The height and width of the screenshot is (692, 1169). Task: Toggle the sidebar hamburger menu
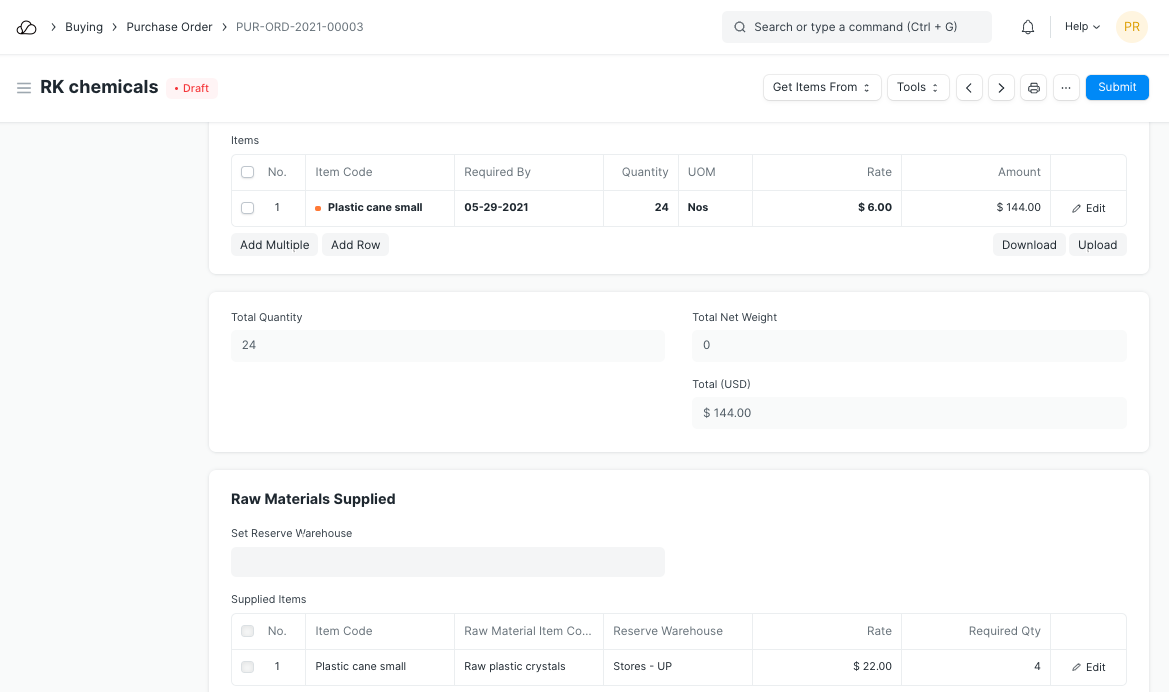pos(24,88)
